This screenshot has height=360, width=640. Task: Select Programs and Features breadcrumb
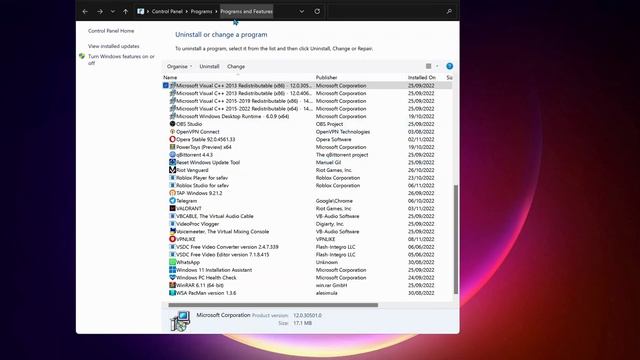247,11
